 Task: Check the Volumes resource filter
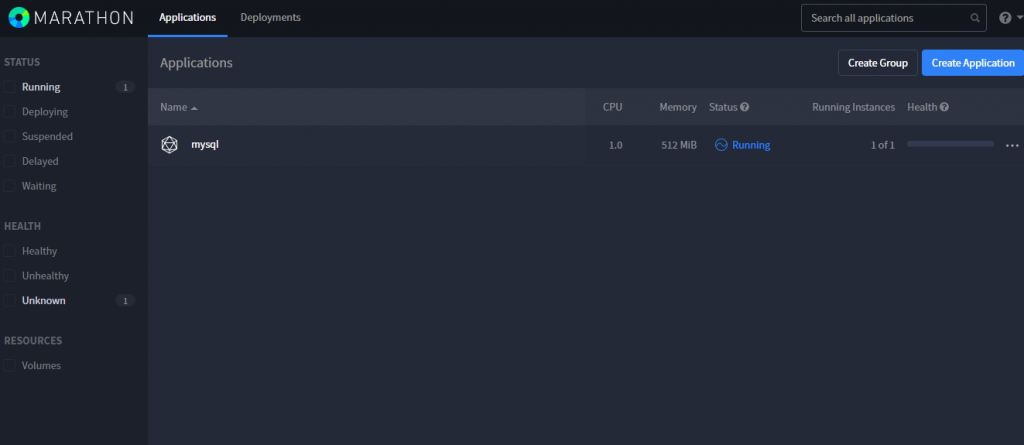(9, 365)
